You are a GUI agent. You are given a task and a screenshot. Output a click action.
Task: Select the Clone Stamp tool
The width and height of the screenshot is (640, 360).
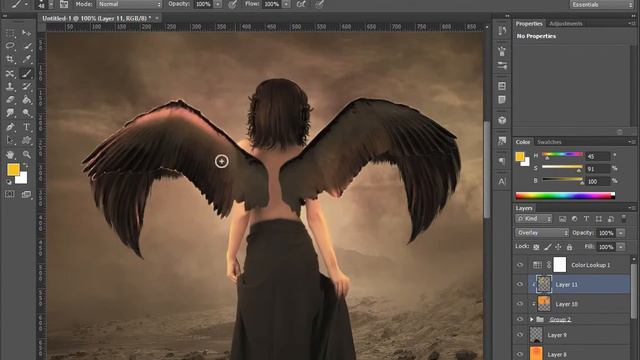[x=10, y=87]
